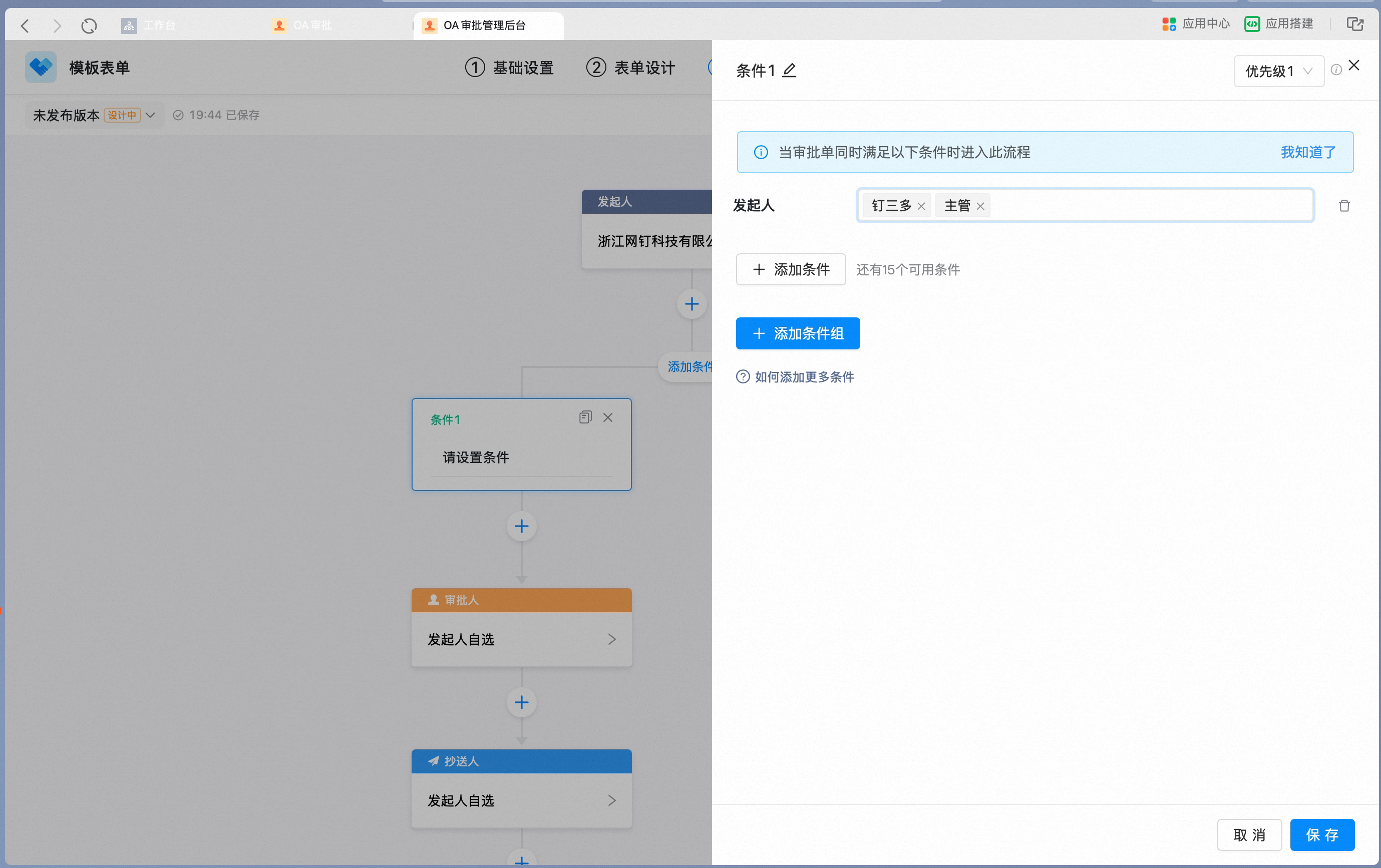Remove the 主管 tag
This screenshot has width=1381, height=868.
click(980, 206)
